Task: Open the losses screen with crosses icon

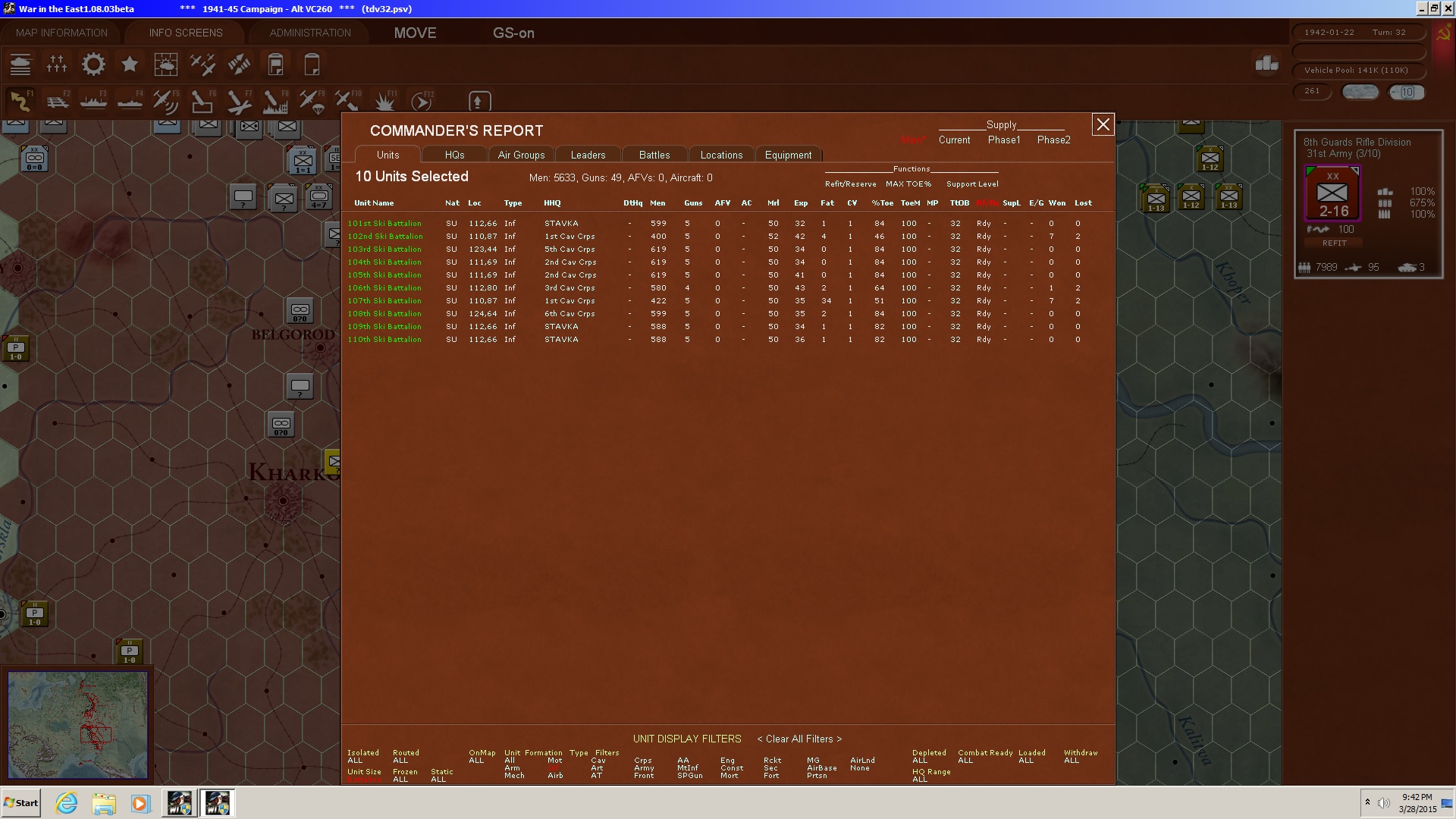Action: pos(57,64)
